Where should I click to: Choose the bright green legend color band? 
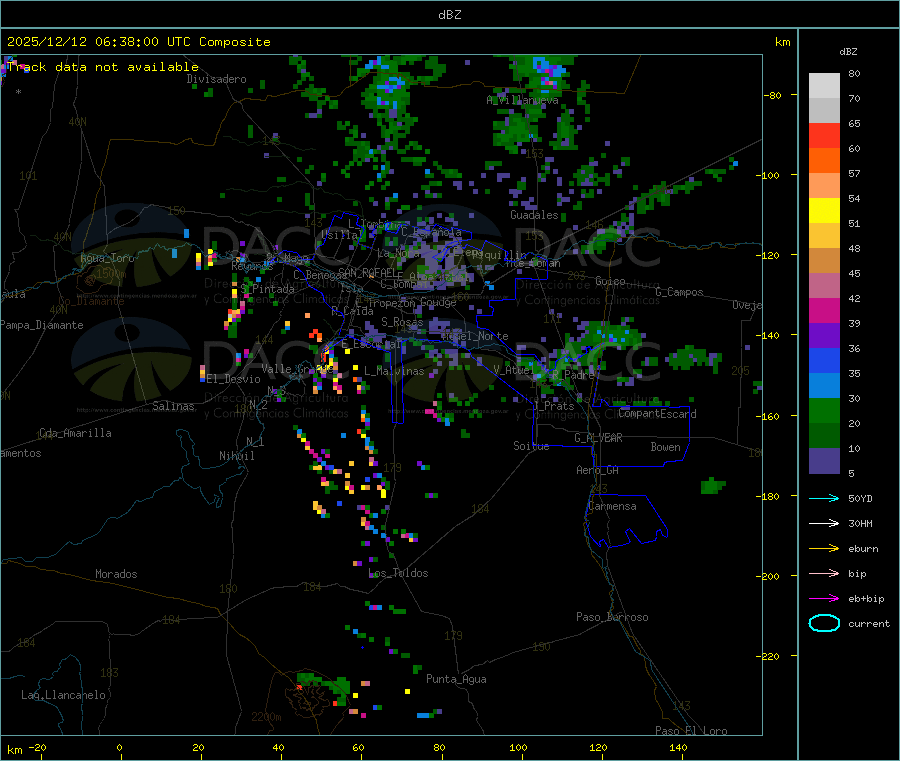pos(824,410)
